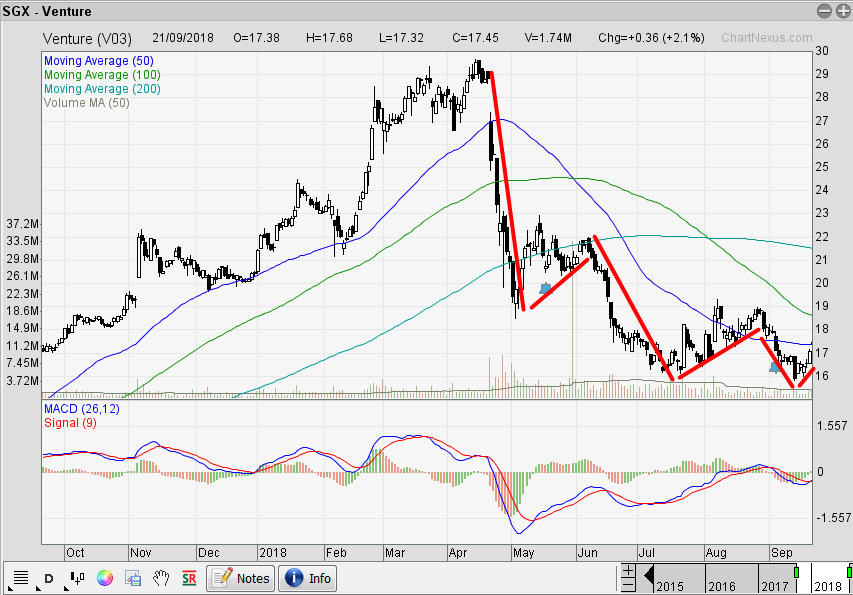Open the chart list menu icon
The image size is (853, 595).
pyautogui.click(x=20, y=578)
